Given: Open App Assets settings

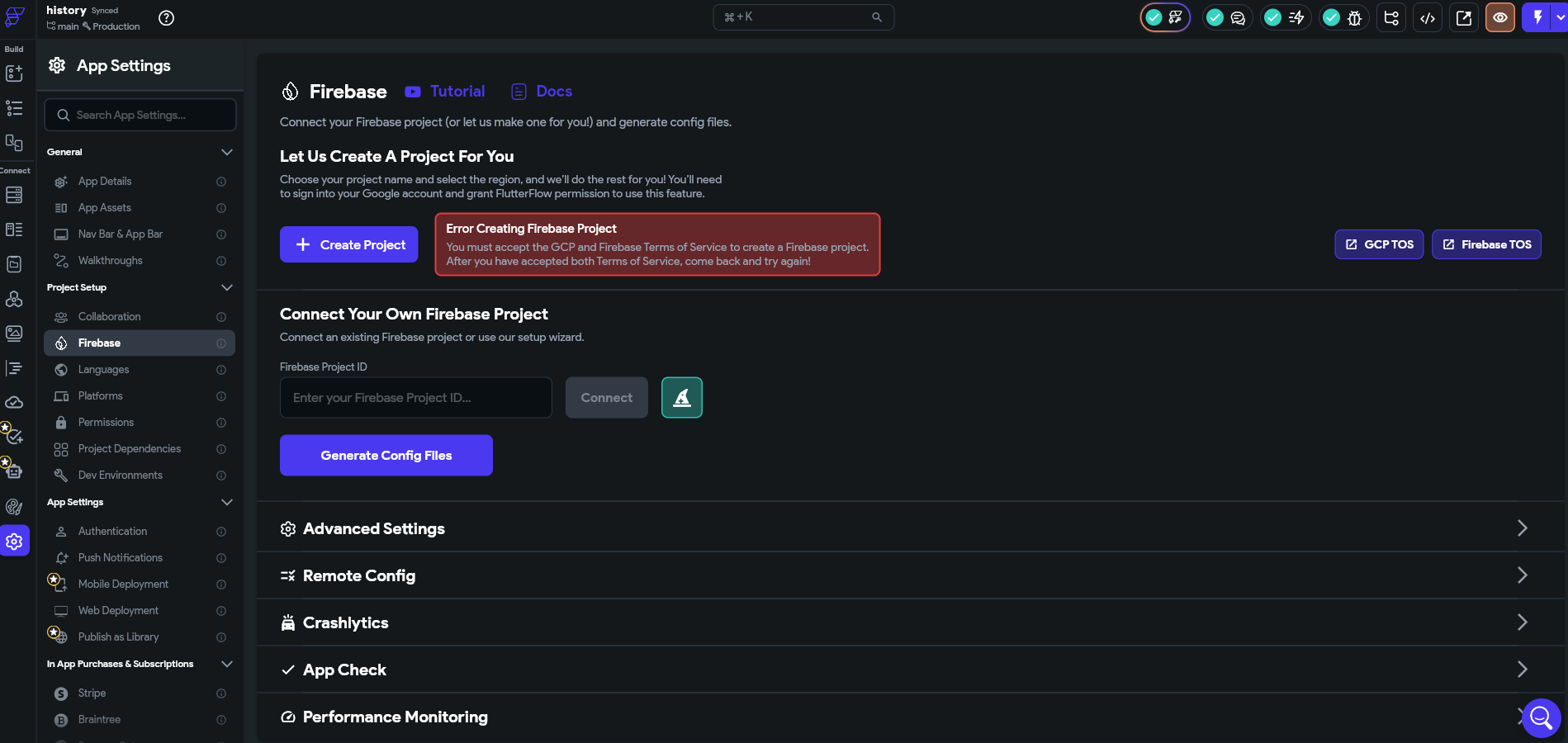Looking at the screenshot, I should 140,208.
